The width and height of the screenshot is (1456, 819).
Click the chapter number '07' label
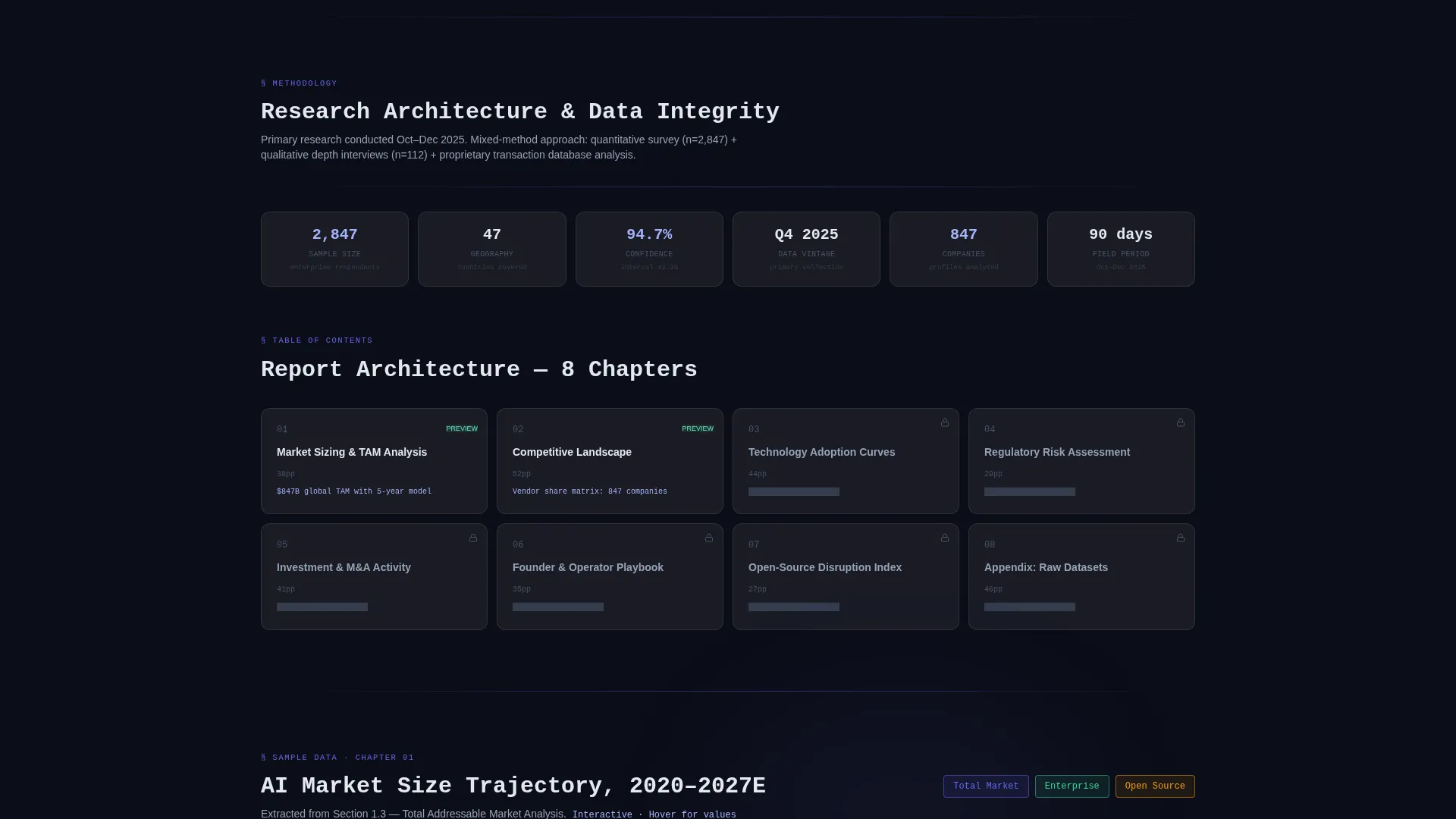point(754,544)
